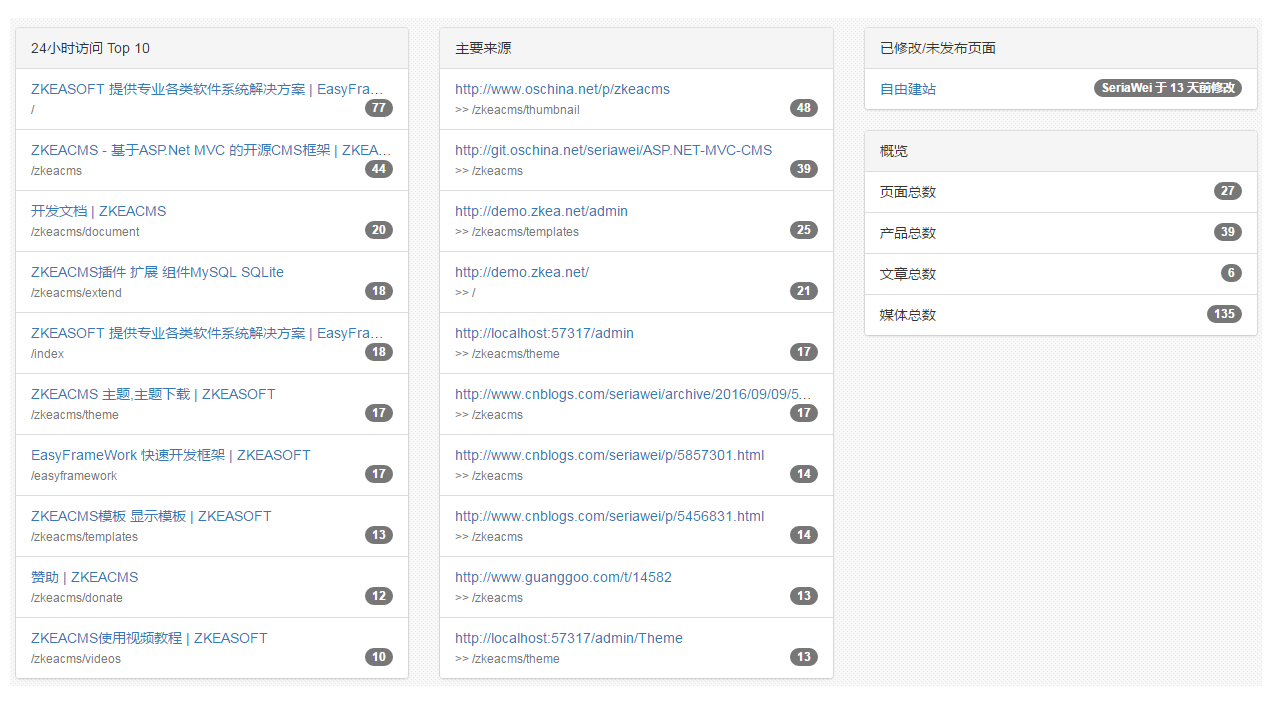Open ZKEACMS 主题,主题下载 link
This screenshot has height=704, width=1273.
pyautogui.click(x=153, y=394)
